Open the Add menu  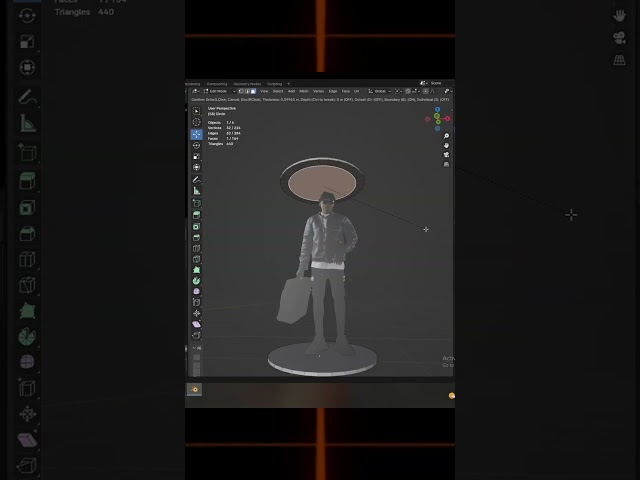pos(291,91)
